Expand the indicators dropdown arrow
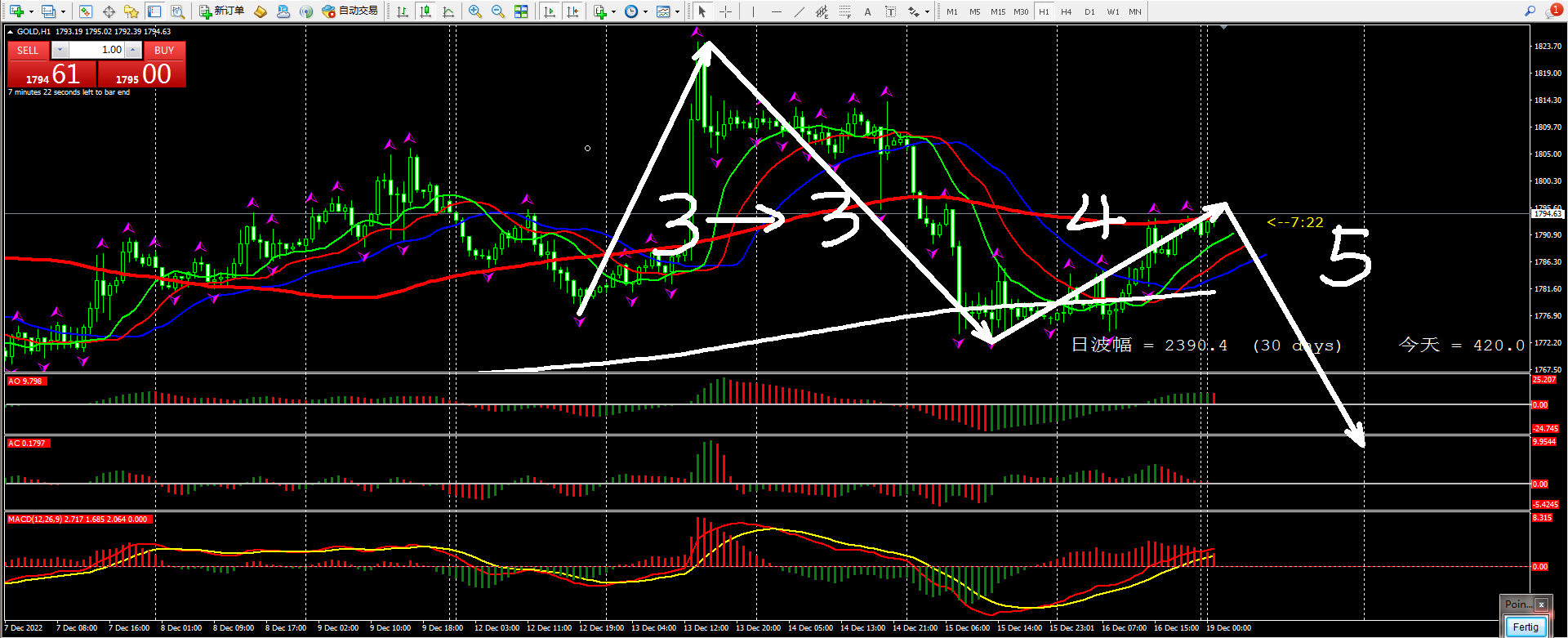 613,11
